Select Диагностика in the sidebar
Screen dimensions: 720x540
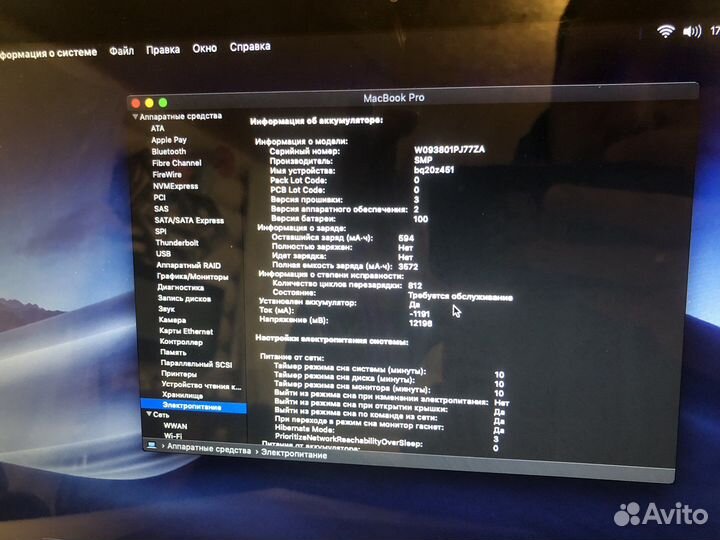tap(180, 287)
